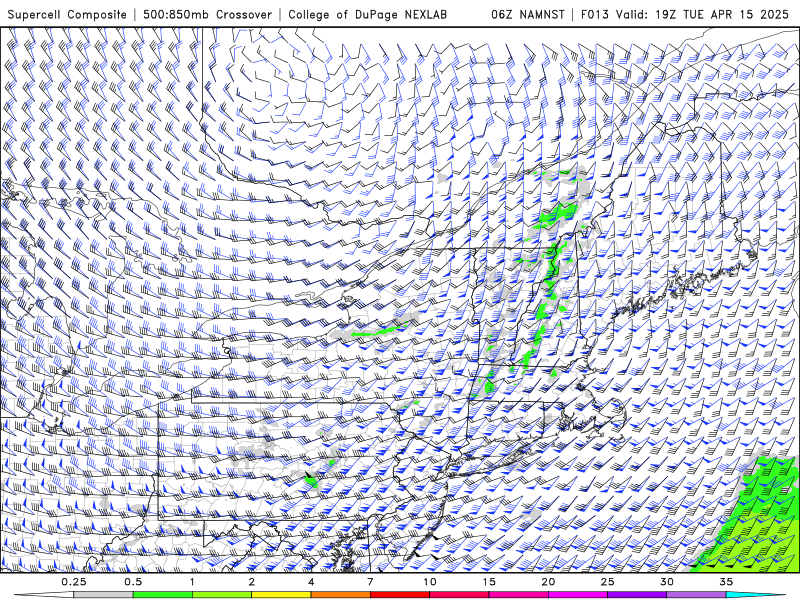The image size is (800, 600).
Task: Click the '500:850mb Crossover' header label
Action: point(208,14)
